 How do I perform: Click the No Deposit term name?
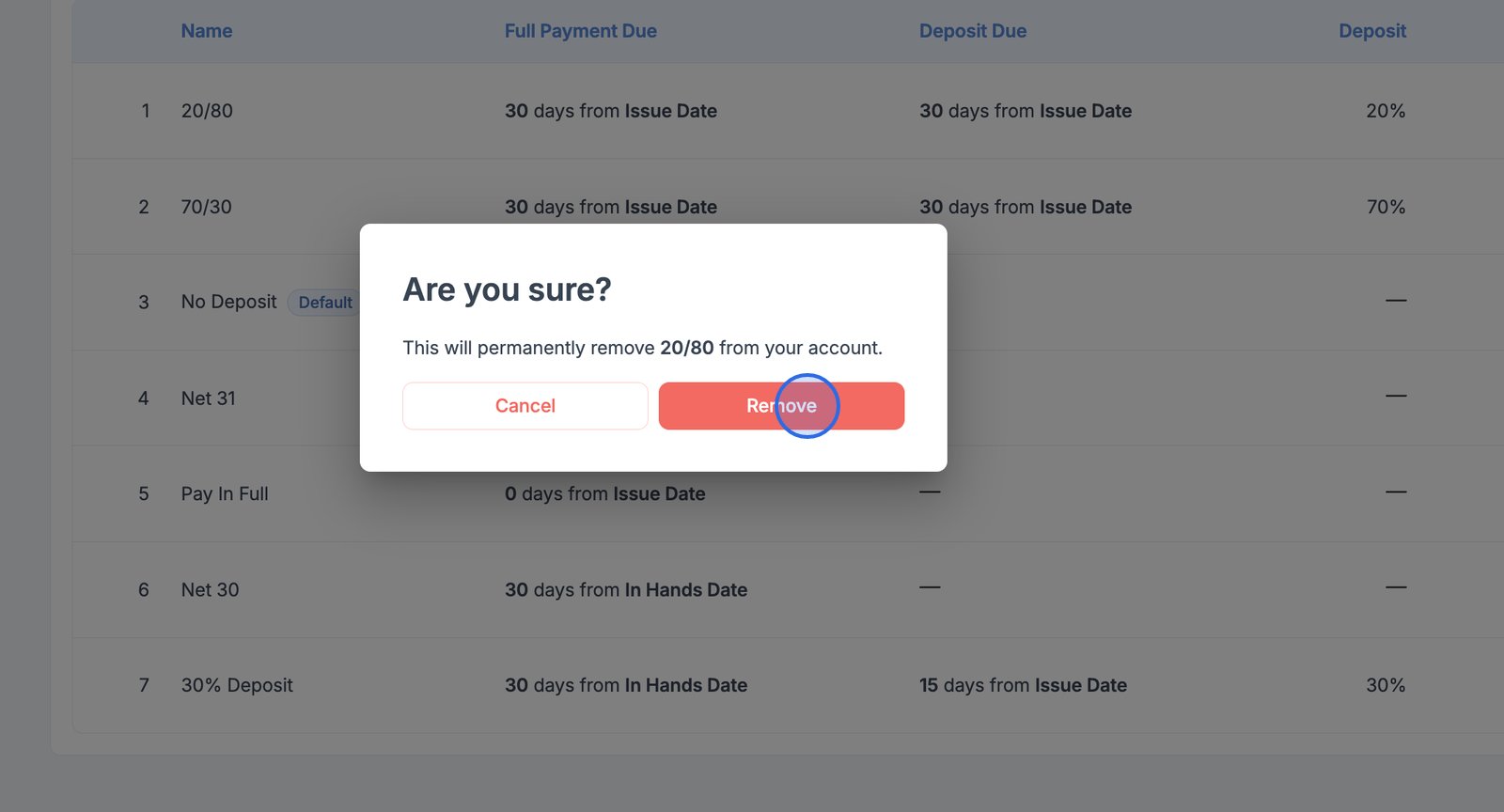228,302
